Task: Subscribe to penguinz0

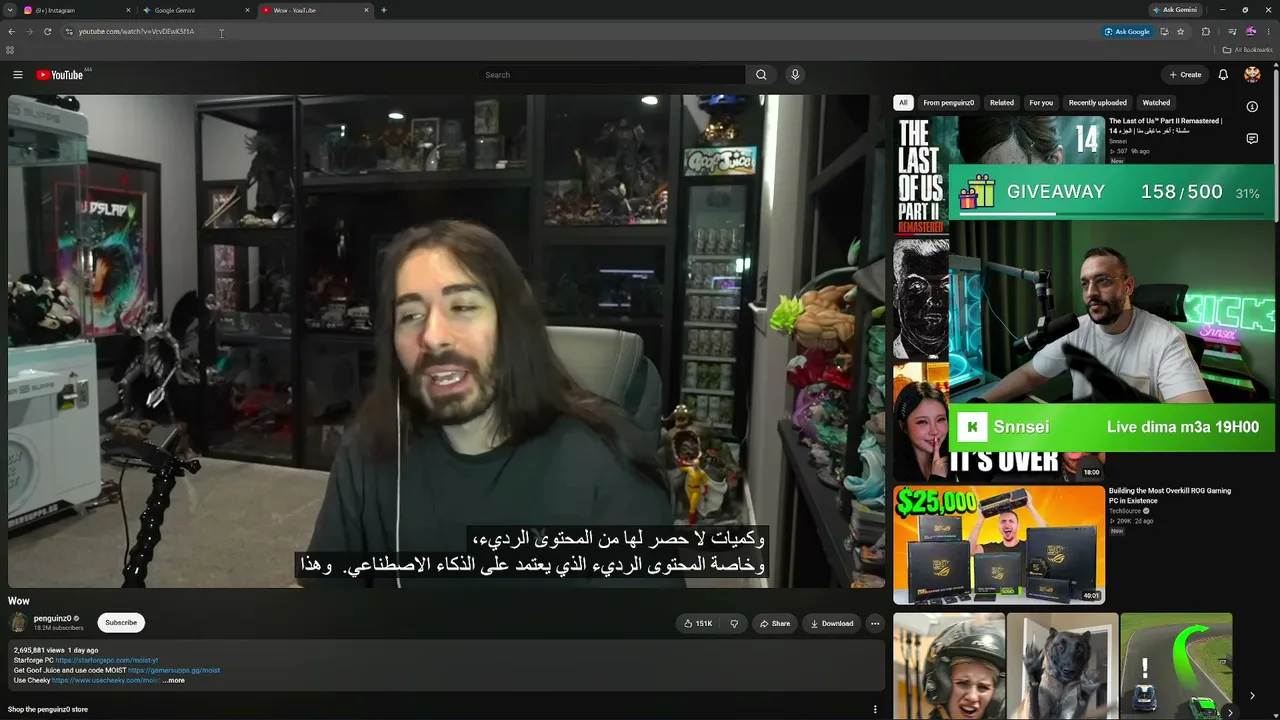Action: [121, 623]
